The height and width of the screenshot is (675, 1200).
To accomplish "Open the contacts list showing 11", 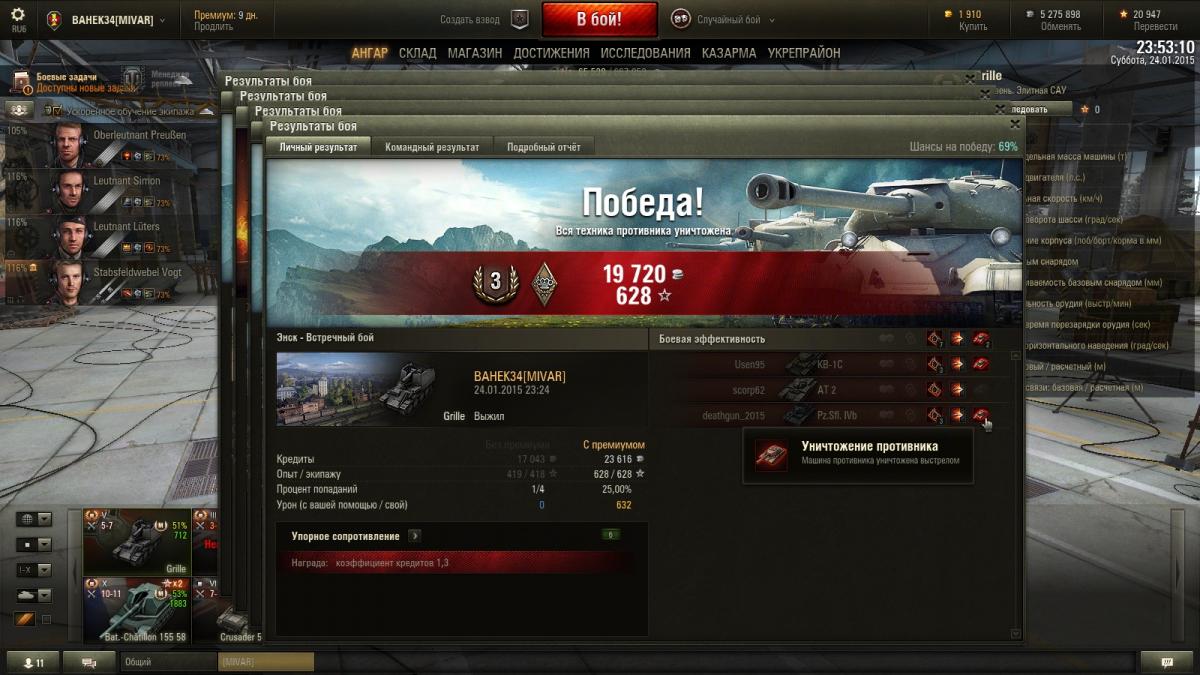I will point(33,662).
